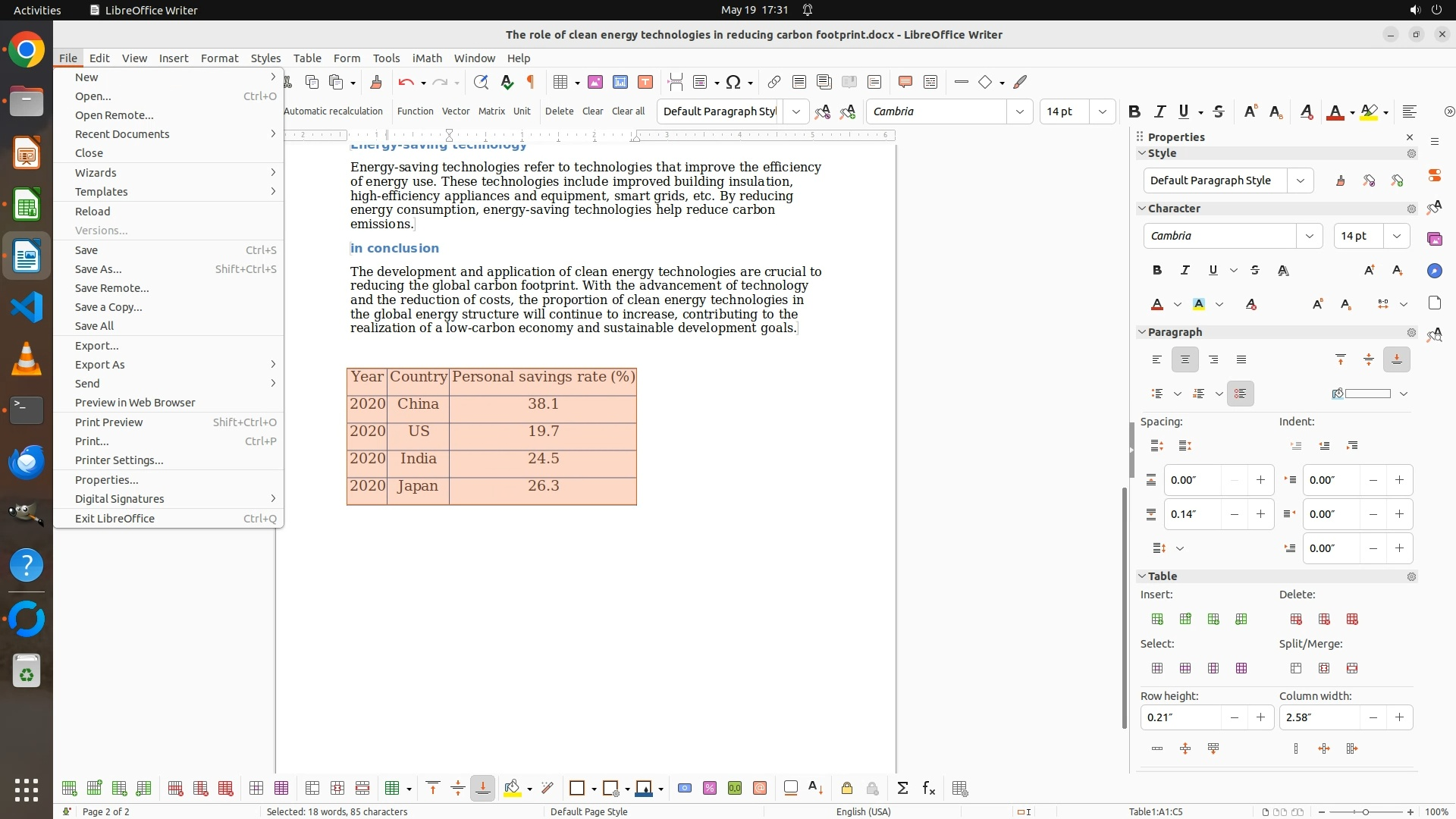
Task: Click the Function button in formula bar
Action: (415, 111)
